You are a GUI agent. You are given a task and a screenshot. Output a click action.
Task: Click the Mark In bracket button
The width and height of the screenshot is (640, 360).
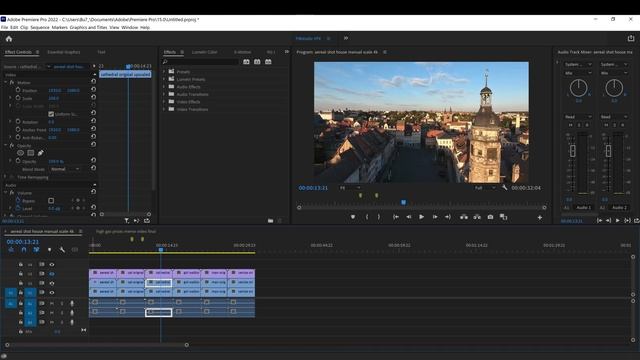[367, 217]
